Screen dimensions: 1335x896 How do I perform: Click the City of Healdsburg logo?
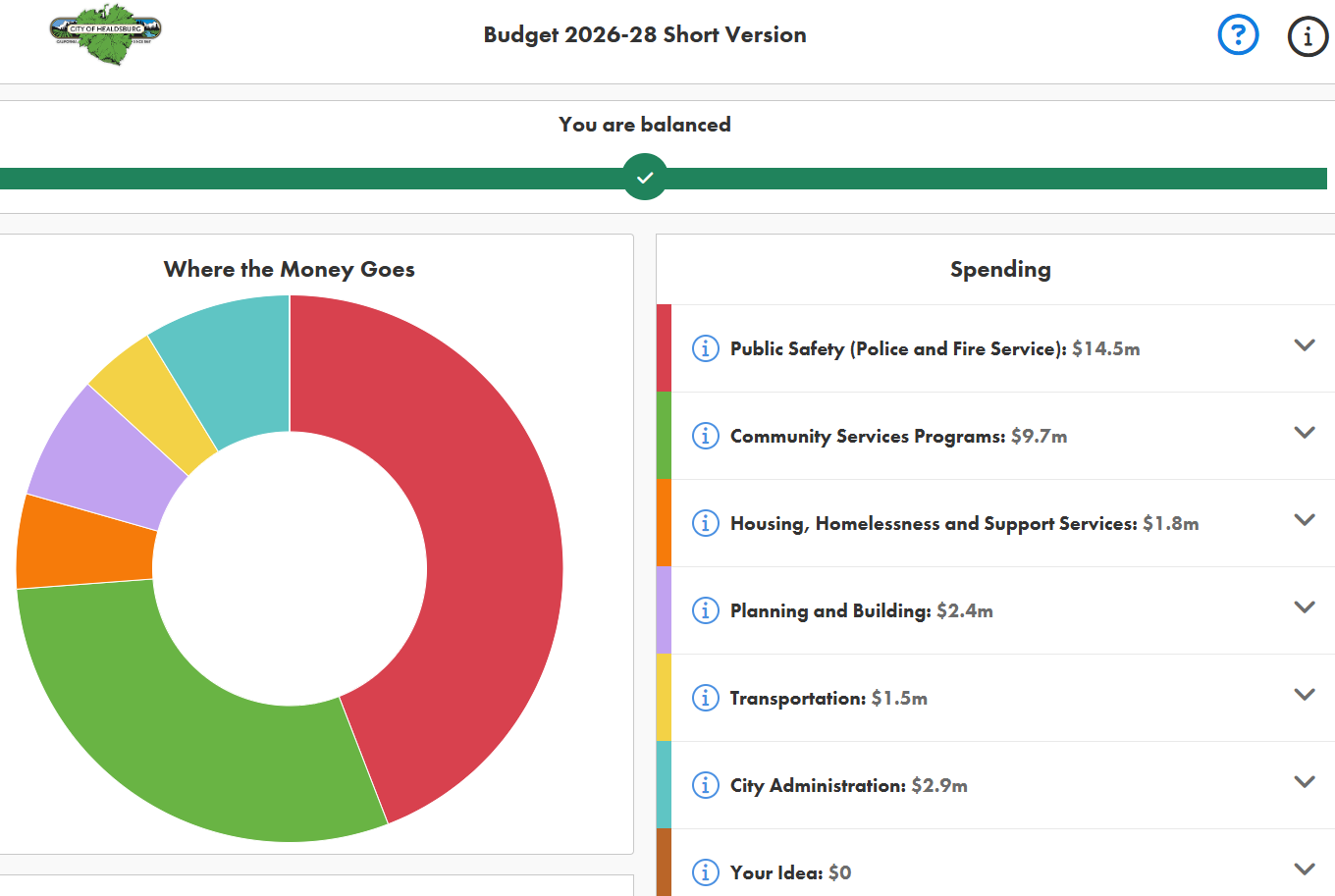(105, 32)
